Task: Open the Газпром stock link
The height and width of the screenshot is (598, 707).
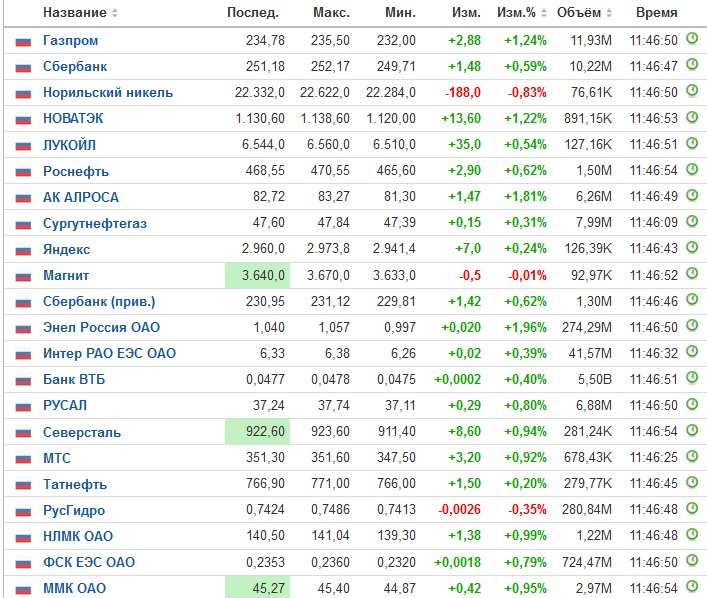Action: point(70,41)
